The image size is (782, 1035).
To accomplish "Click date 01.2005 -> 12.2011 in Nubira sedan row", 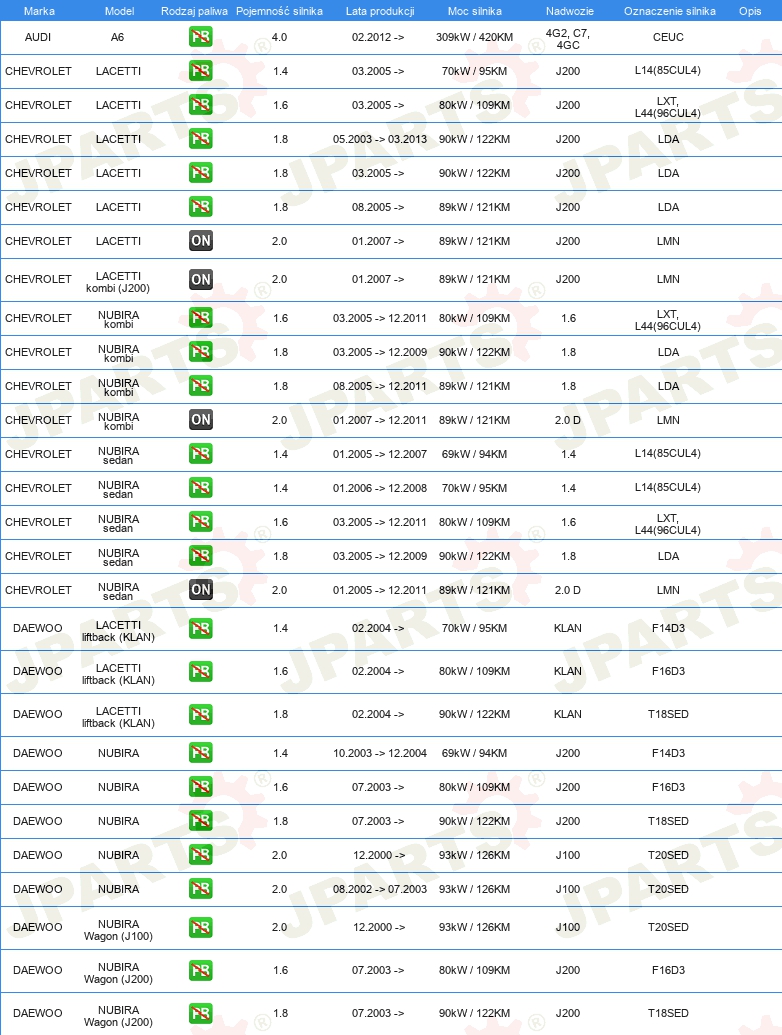I will 380,590.
